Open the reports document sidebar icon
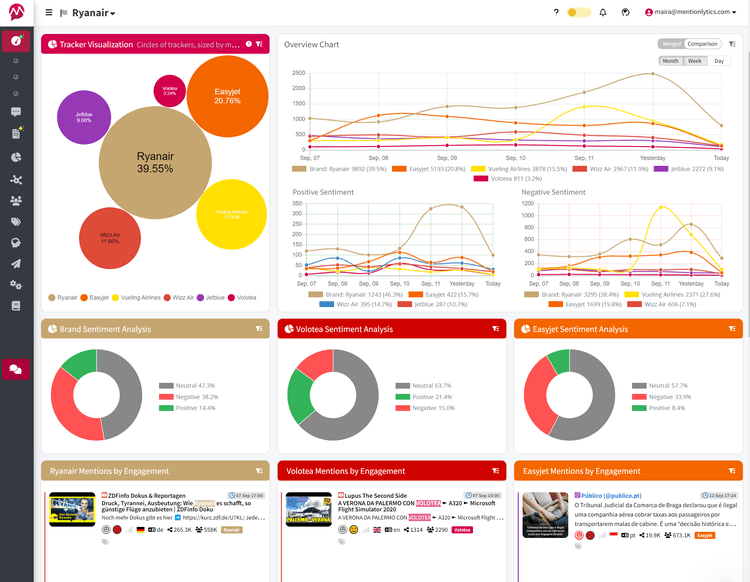 (x=16, y=133)
